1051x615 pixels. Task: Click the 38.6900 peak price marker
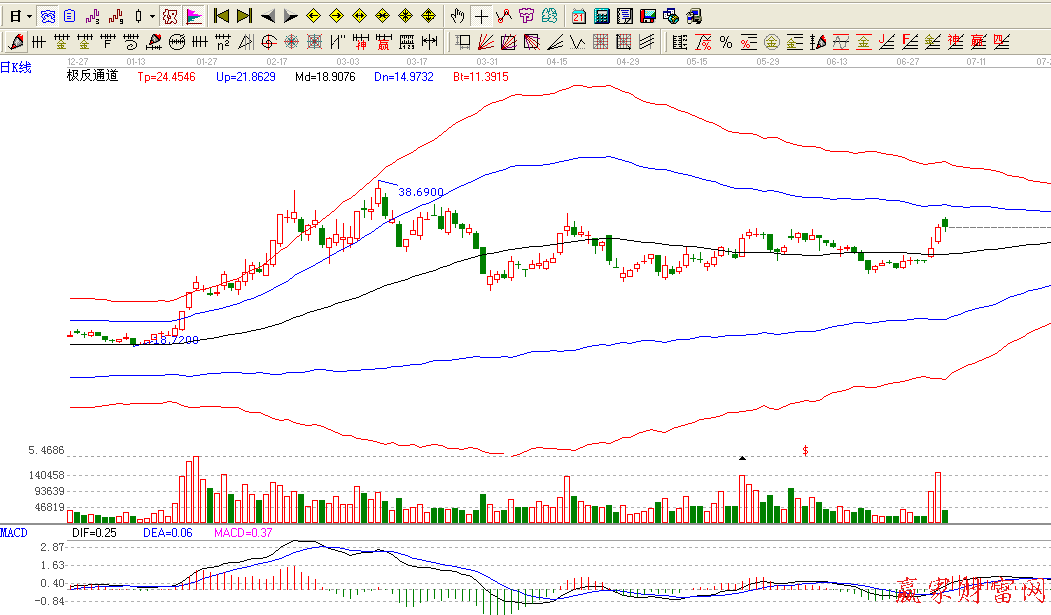[420, 191]
